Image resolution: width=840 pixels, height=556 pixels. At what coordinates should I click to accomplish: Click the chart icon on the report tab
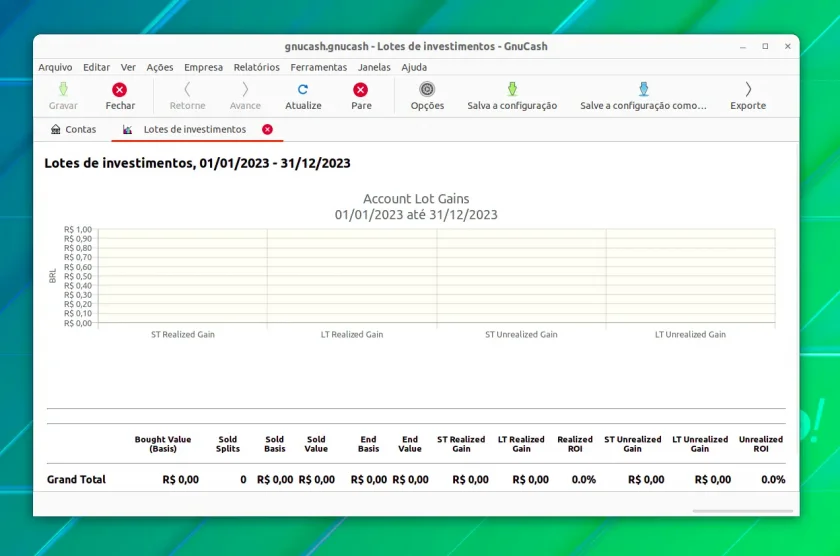coord(127,130)
